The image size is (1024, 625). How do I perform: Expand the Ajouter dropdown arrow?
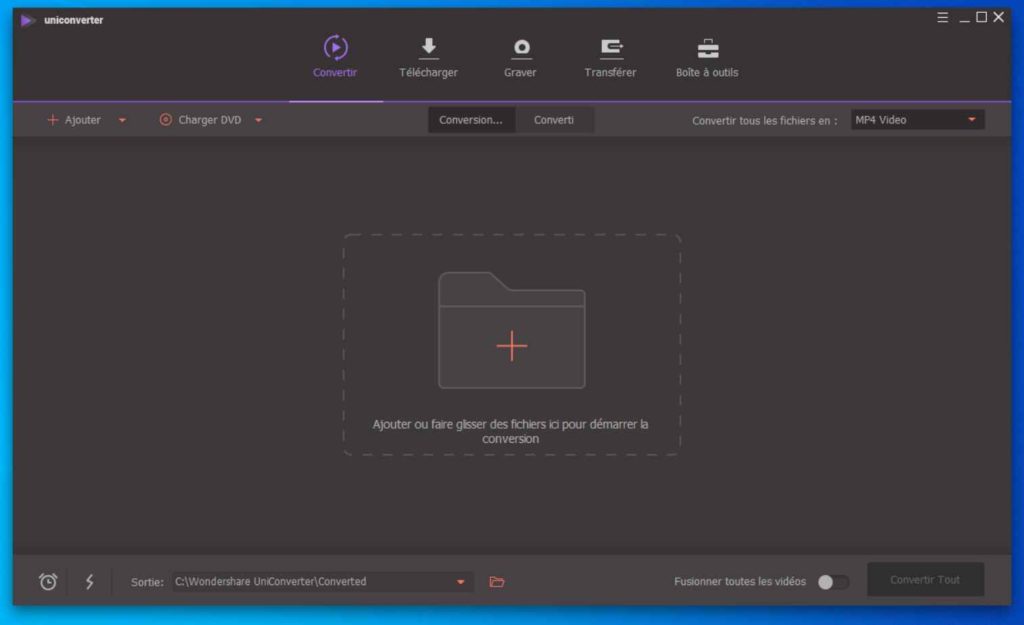(x=122, y=120)
